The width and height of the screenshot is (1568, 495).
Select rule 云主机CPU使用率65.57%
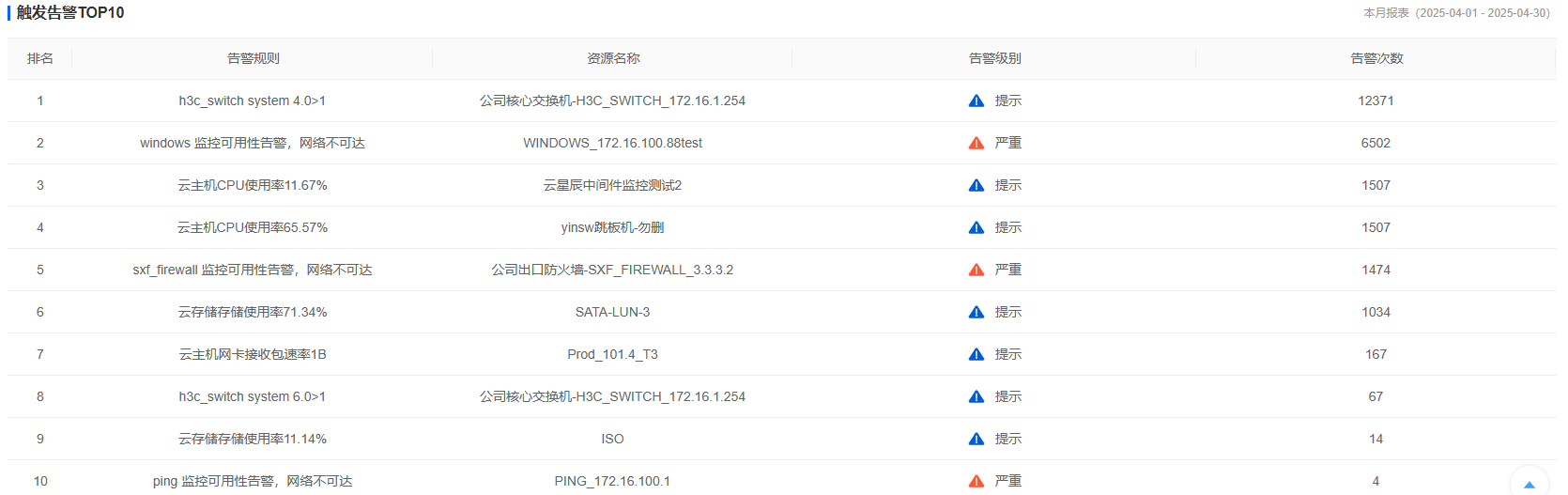click(253, 227)
